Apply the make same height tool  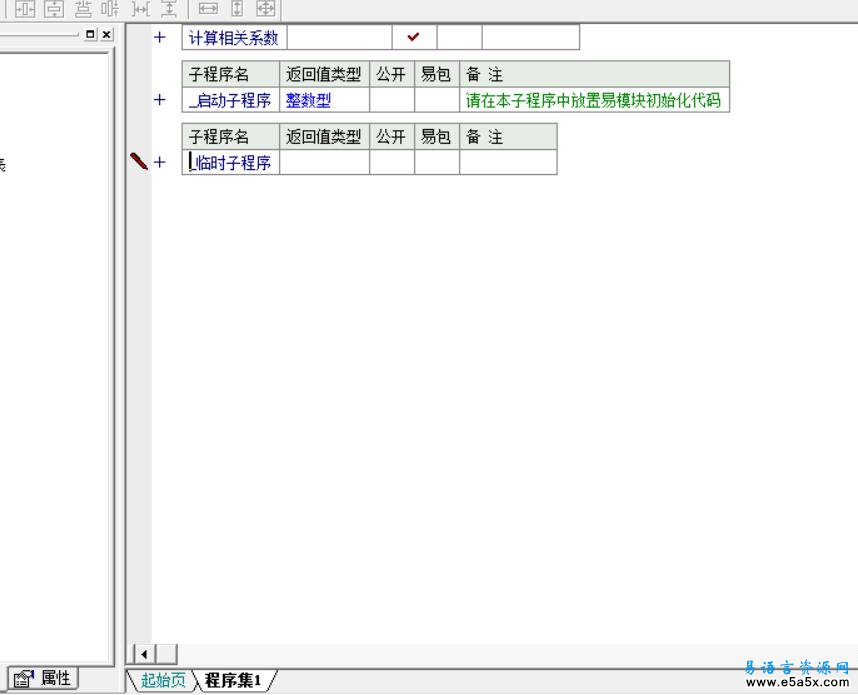coord(237,9)
